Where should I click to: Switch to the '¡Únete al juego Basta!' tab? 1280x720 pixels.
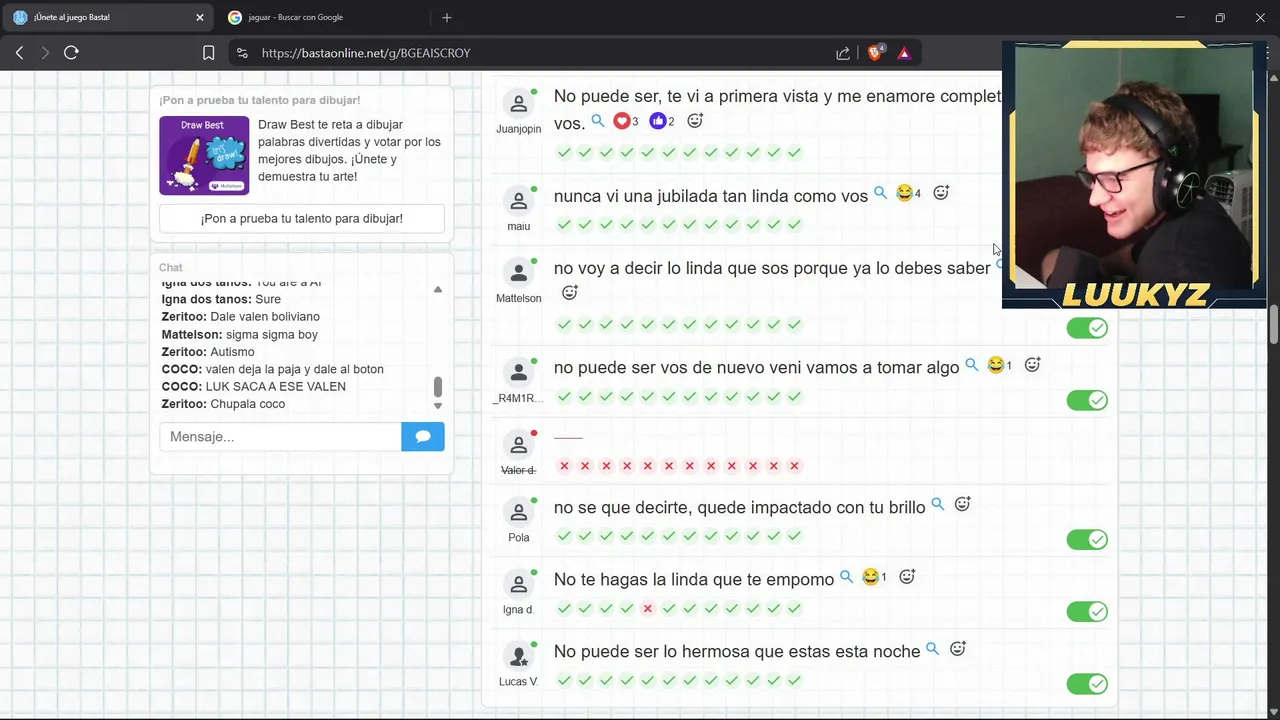click(106, 17)
